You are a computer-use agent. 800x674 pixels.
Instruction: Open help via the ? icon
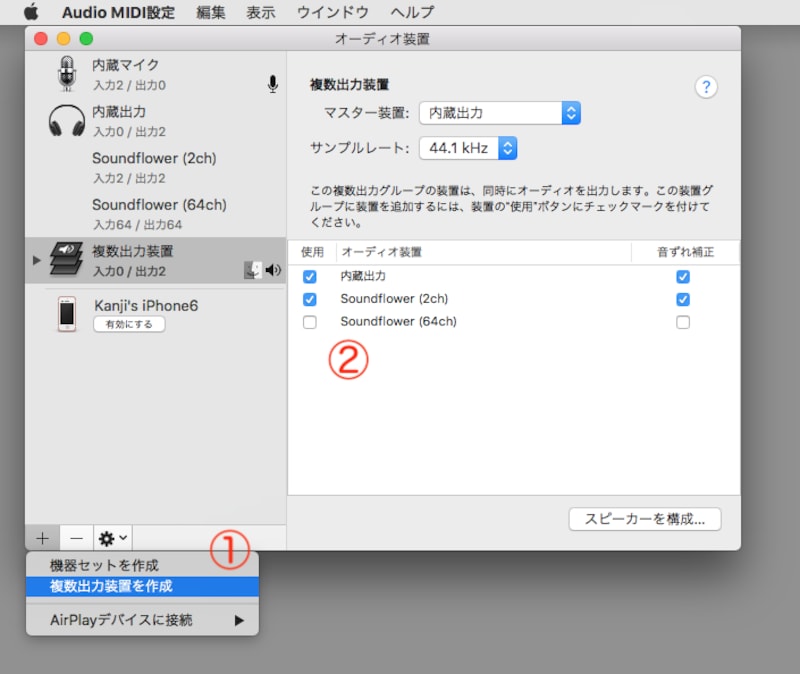click(x=706, y=87)
